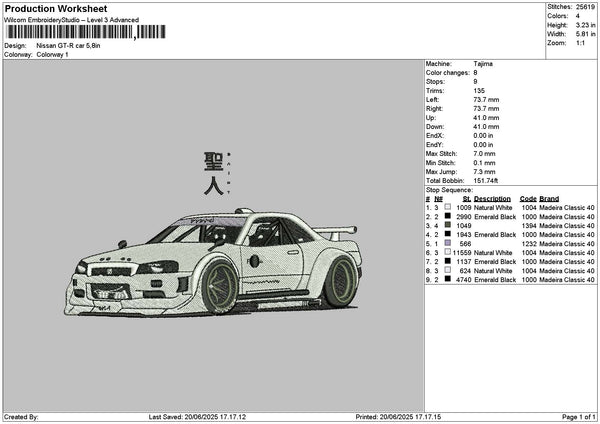Click the Description column header

(492, 198)
